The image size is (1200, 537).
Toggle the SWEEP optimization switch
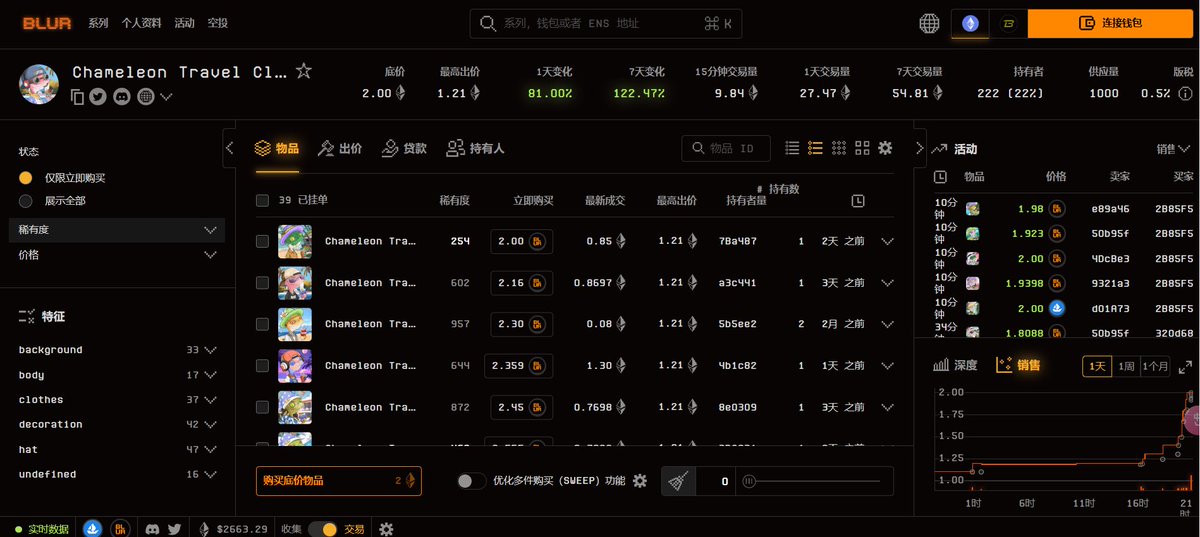click(472, 481)
